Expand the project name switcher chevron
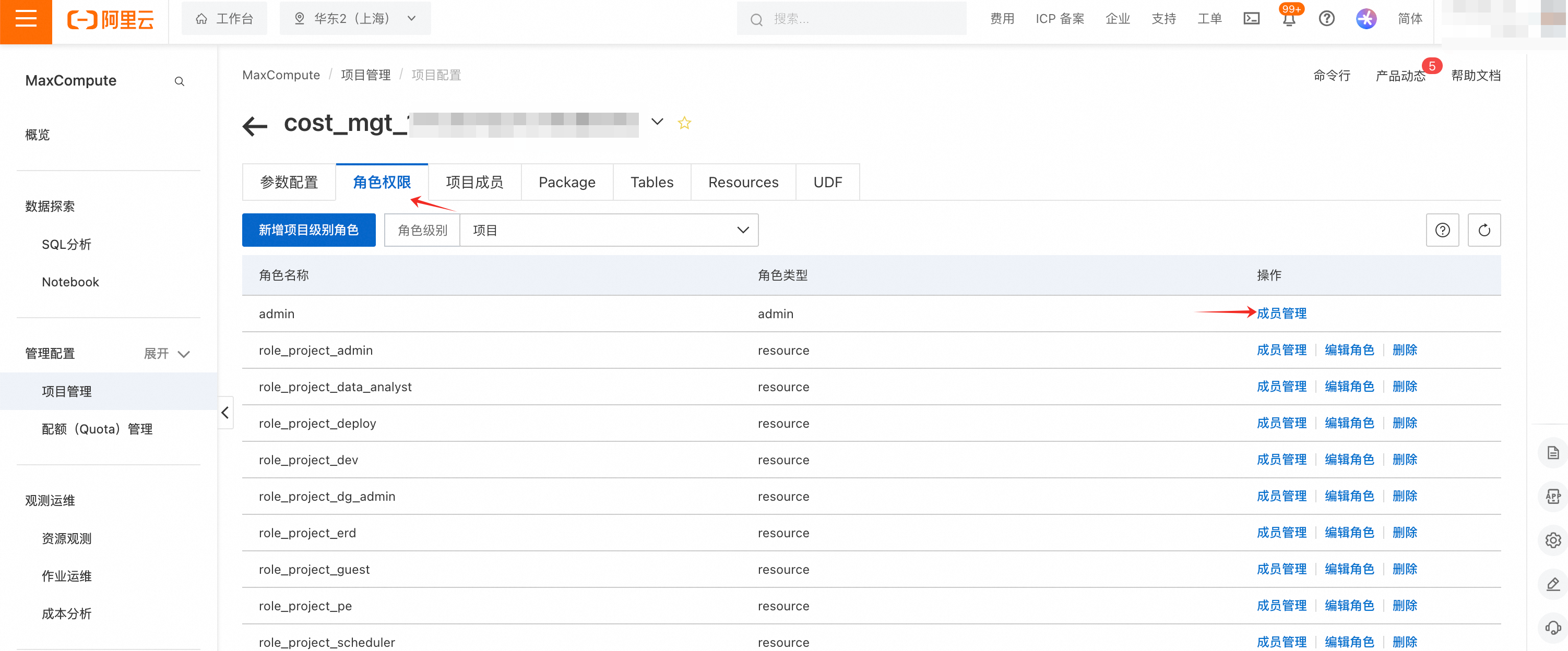Viewport: 1568px width, 651px height. (x=657, y=122)
